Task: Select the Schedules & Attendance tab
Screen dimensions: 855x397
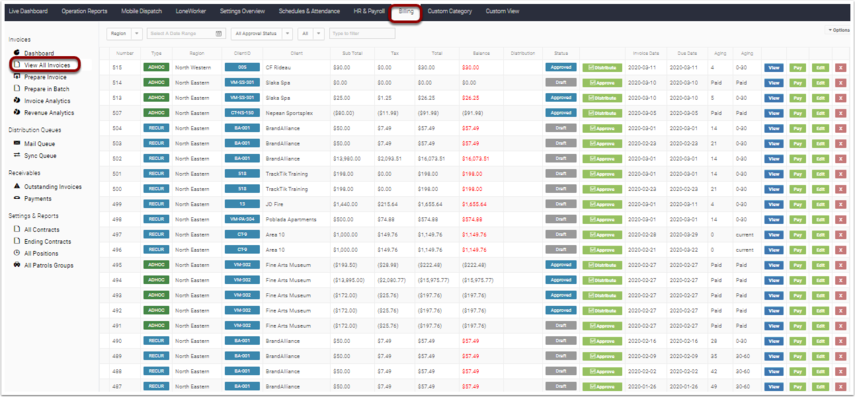Action: (309, 11)
